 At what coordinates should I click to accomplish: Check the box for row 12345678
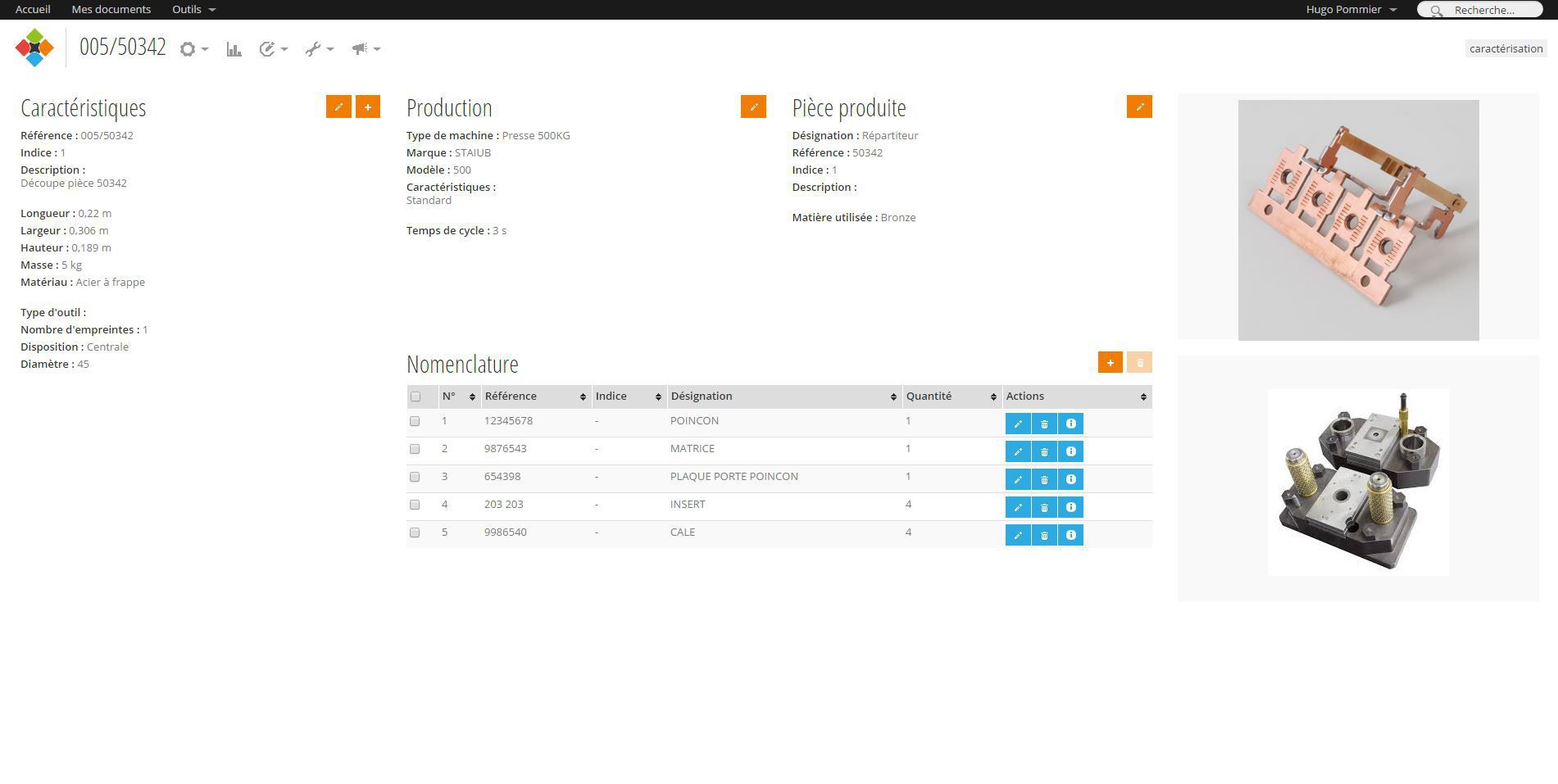click(415, 421)
